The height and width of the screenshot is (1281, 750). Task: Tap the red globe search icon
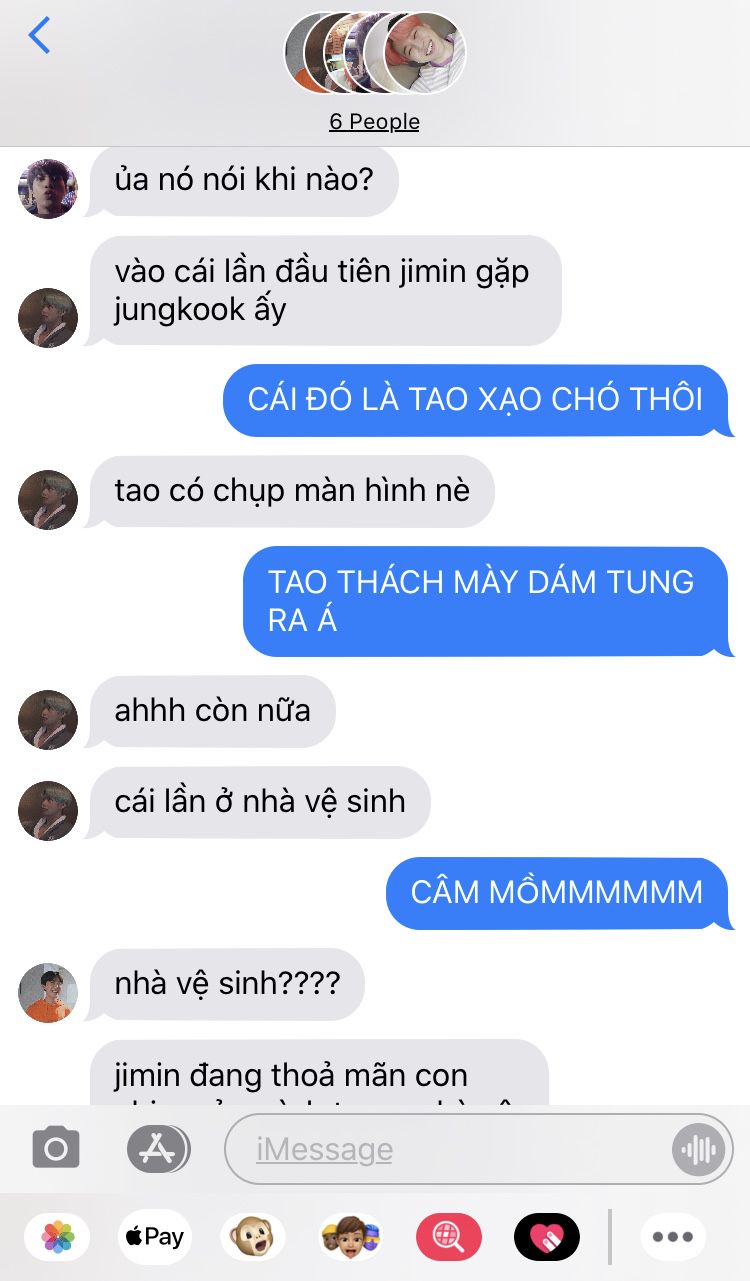(449, 1237)
